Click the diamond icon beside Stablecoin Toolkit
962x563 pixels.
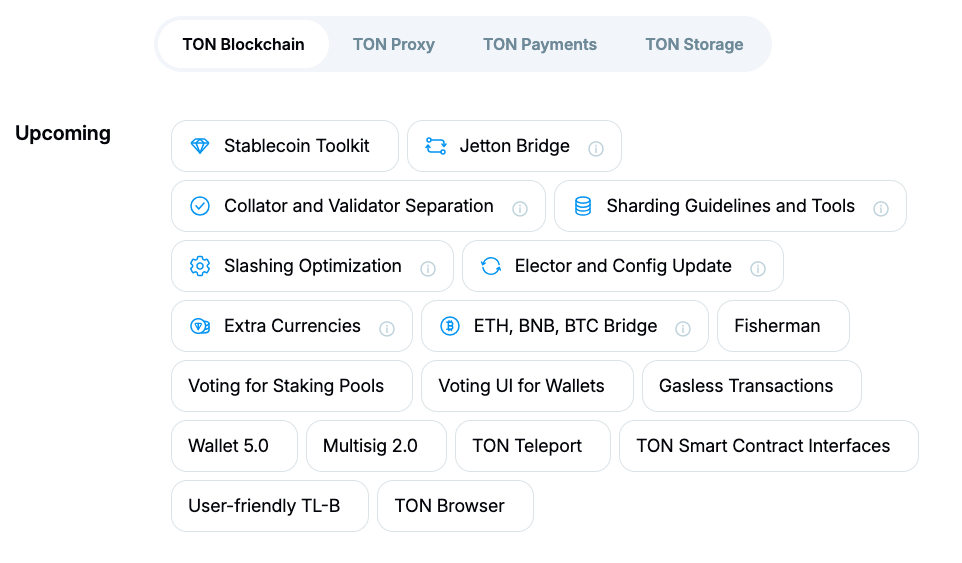pyautogui.click(x=200, y=146)
